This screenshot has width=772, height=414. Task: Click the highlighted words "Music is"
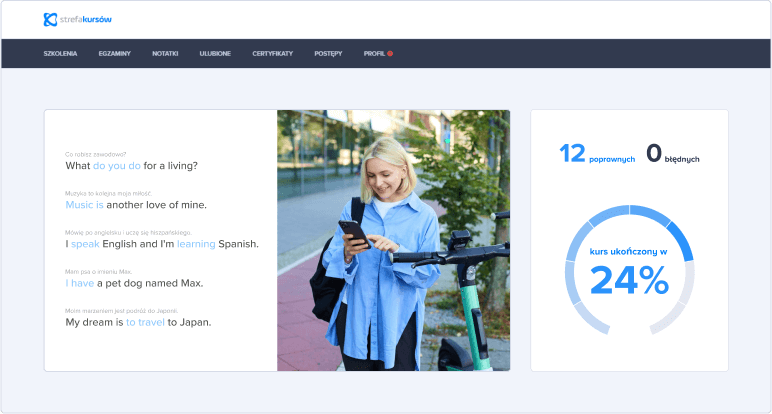(x=85, y=205)
